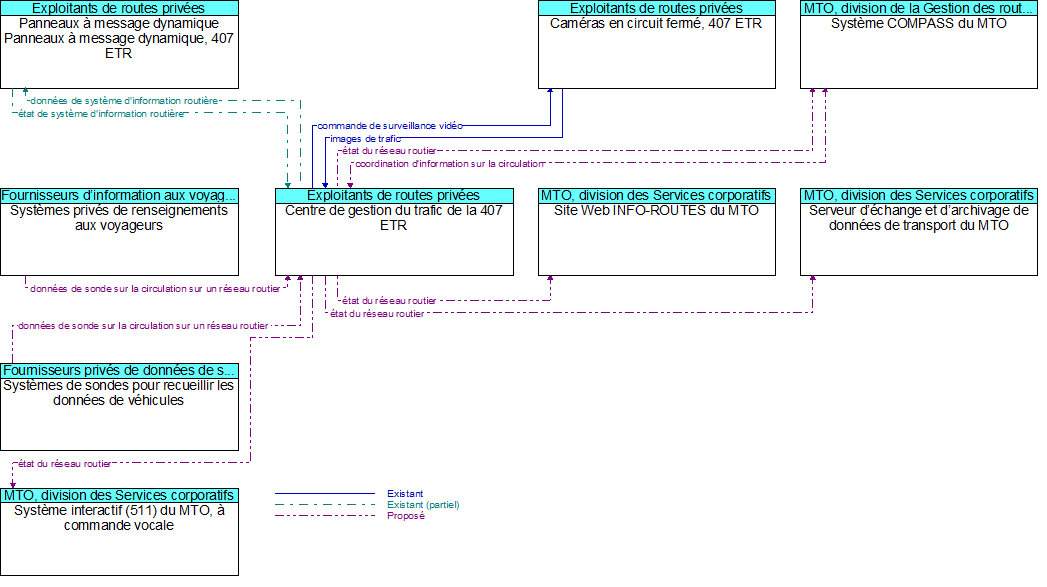
Task: Open état de système d'information routière
Action: tap(100, 114)
